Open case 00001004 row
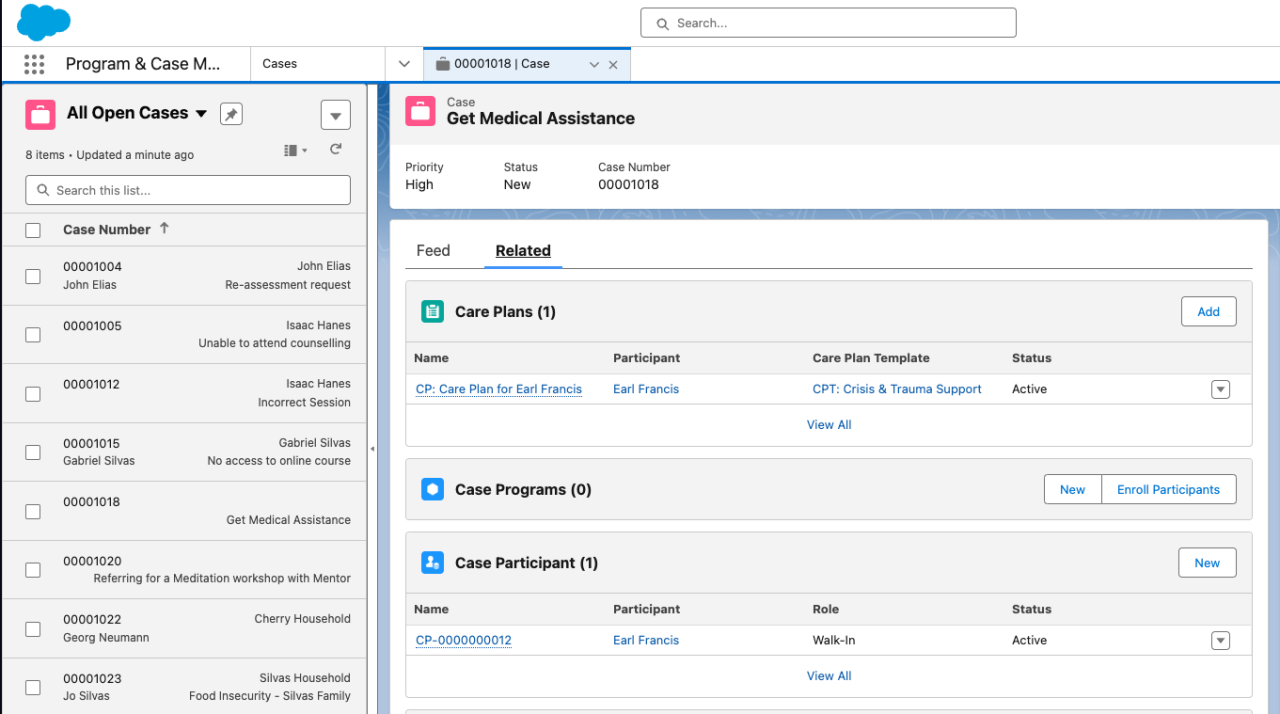This screenshot has height=714, width=1280. pyautogui.click(x=185, y=276)
